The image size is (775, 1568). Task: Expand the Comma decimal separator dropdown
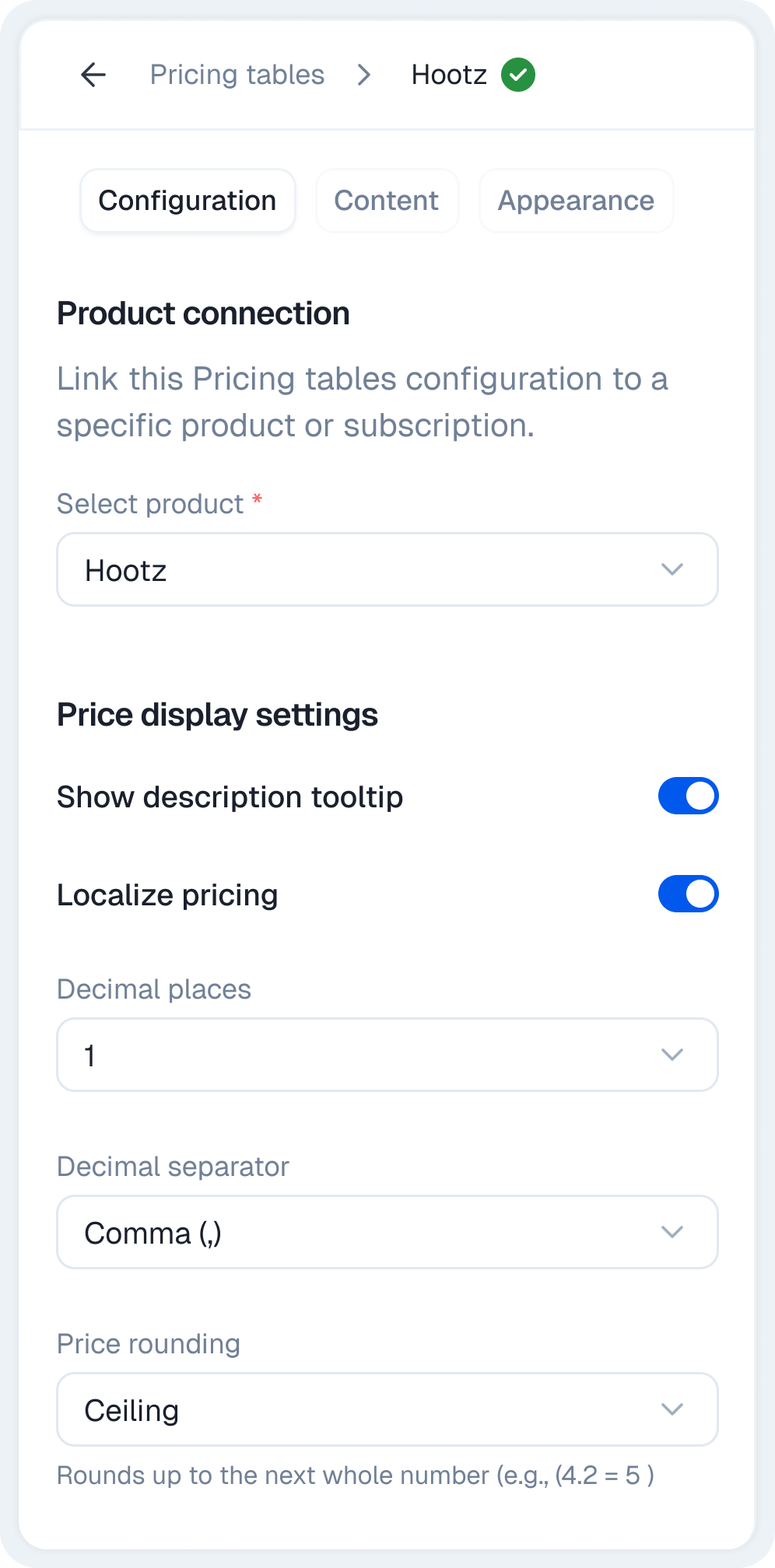pos(387,1232)
